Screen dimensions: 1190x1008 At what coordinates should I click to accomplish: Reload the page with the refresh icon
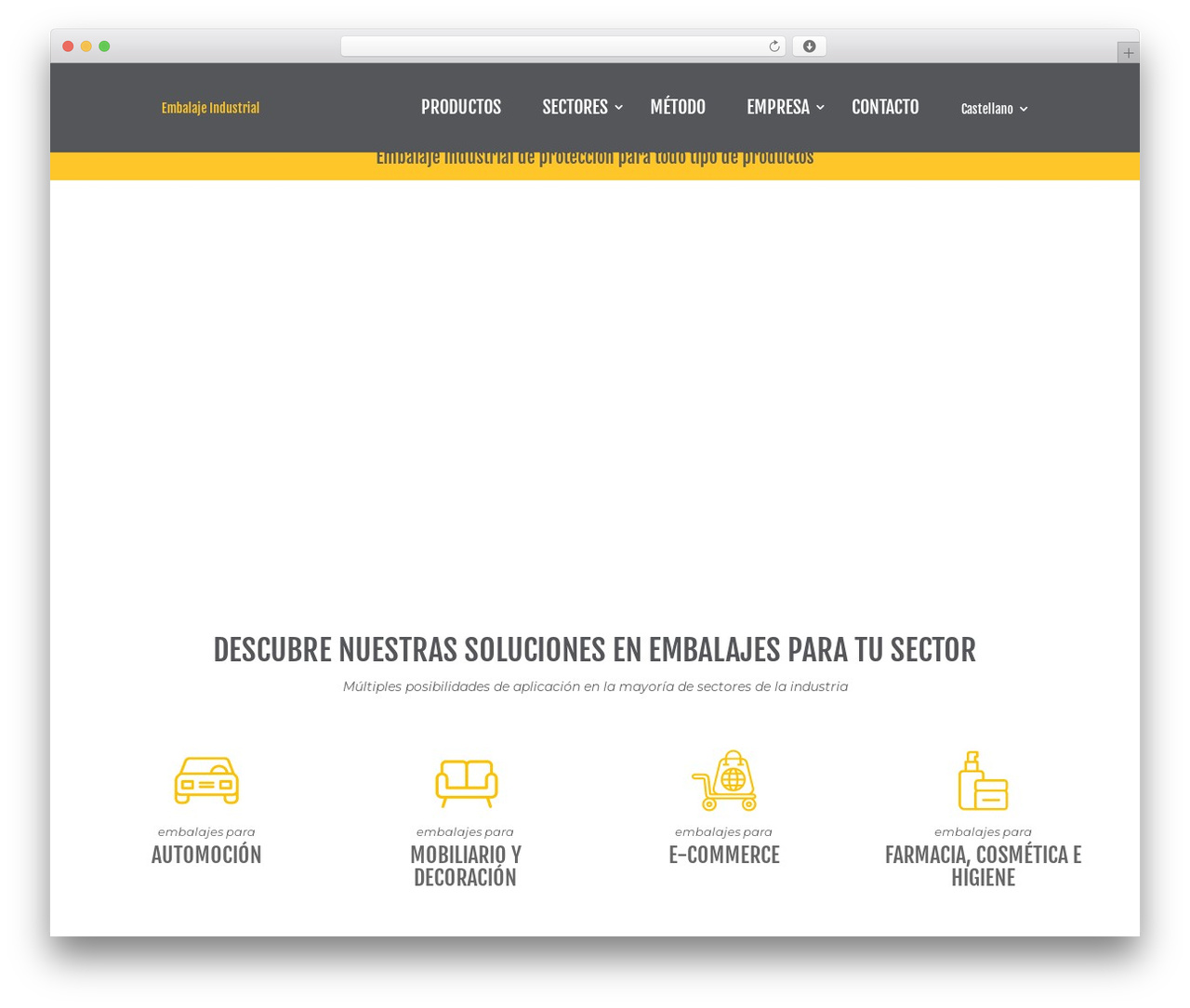pyautogui.click(x=773, y=46)
